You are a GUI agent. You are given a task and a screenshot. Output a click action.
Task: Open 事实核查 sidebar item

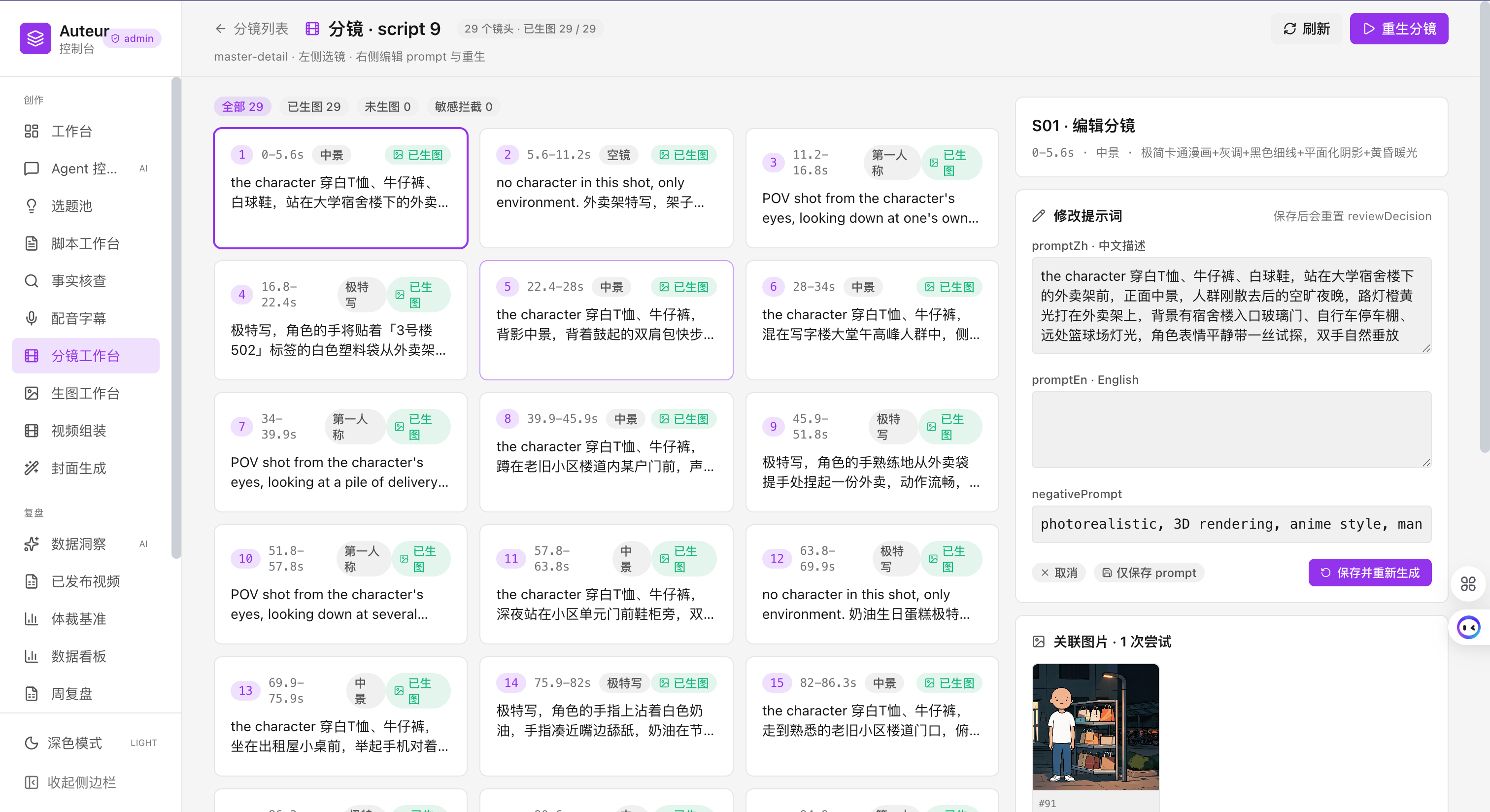pos(86,281)
